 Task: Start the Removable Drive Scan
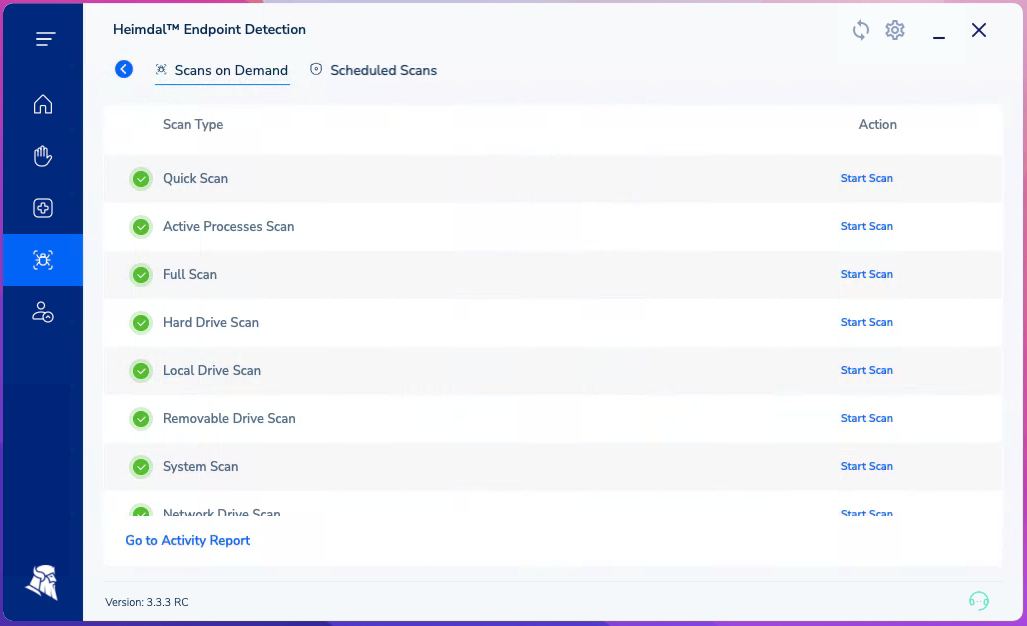[x=867, y=418]
